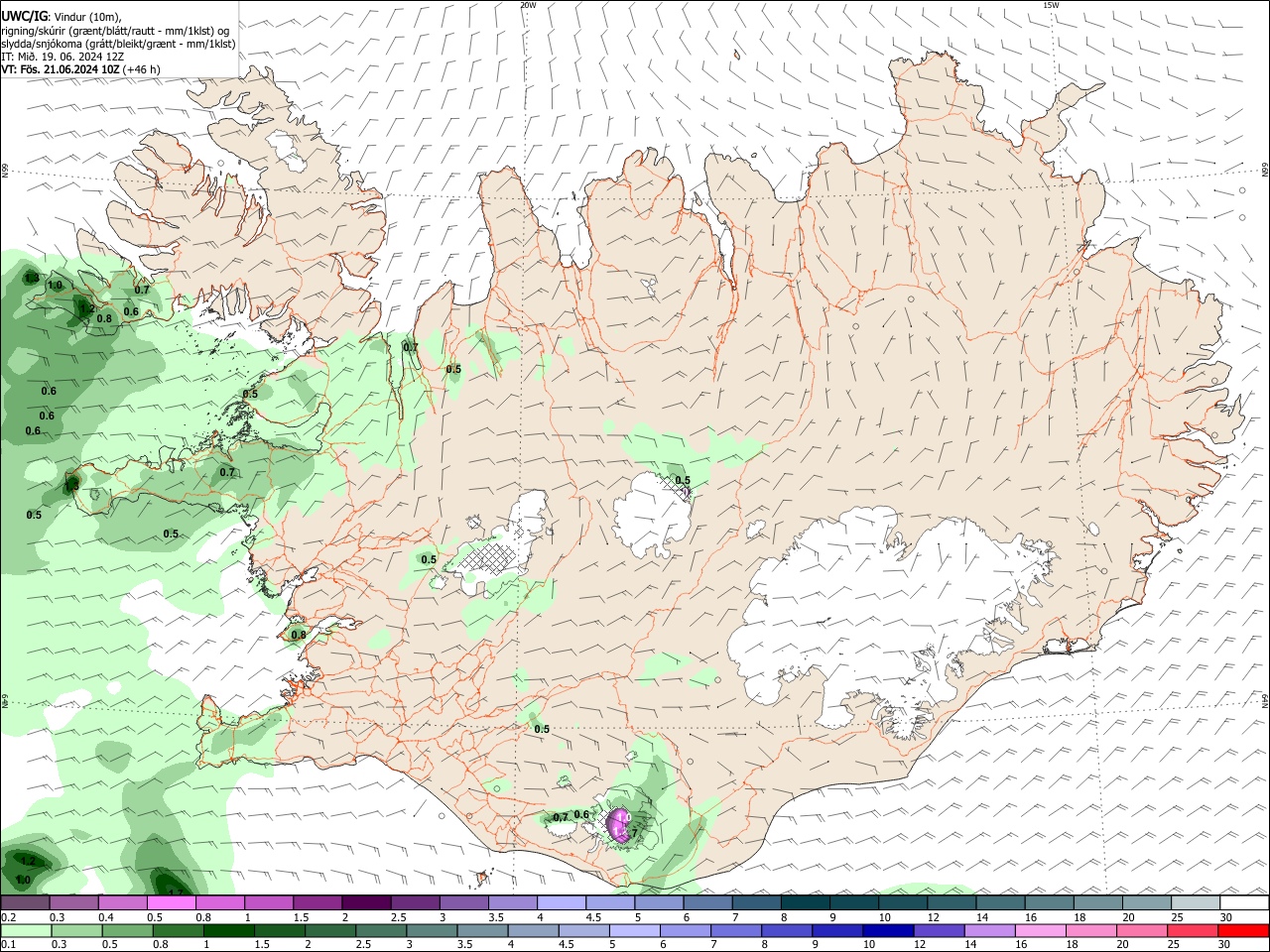1270x952 pixels.
Task: Click the 1.2 value in the southwest ocean
Action: (x=28, y=861)
